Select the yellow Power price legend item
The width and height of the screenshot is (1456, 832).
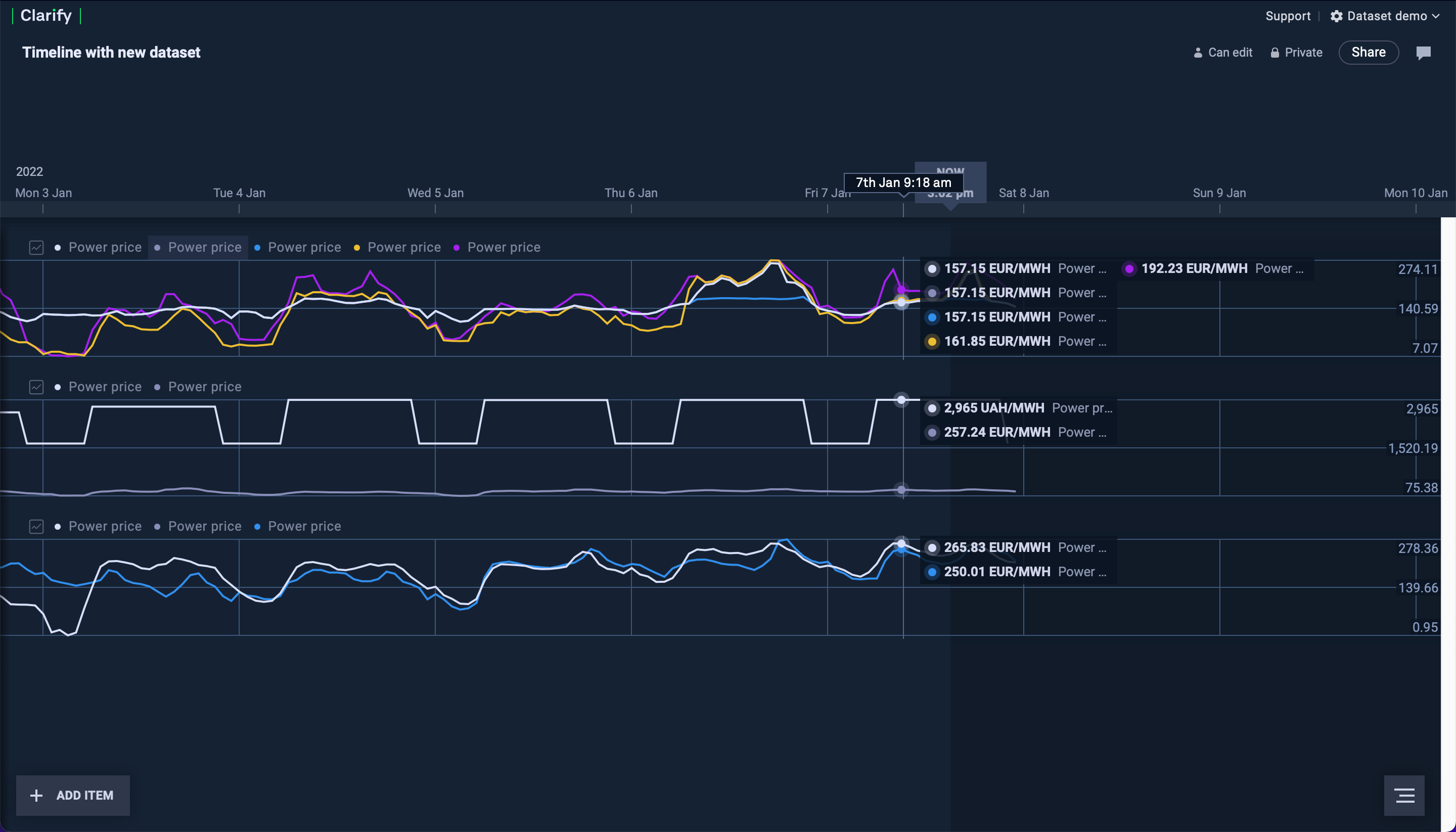[x=398, y=248]
